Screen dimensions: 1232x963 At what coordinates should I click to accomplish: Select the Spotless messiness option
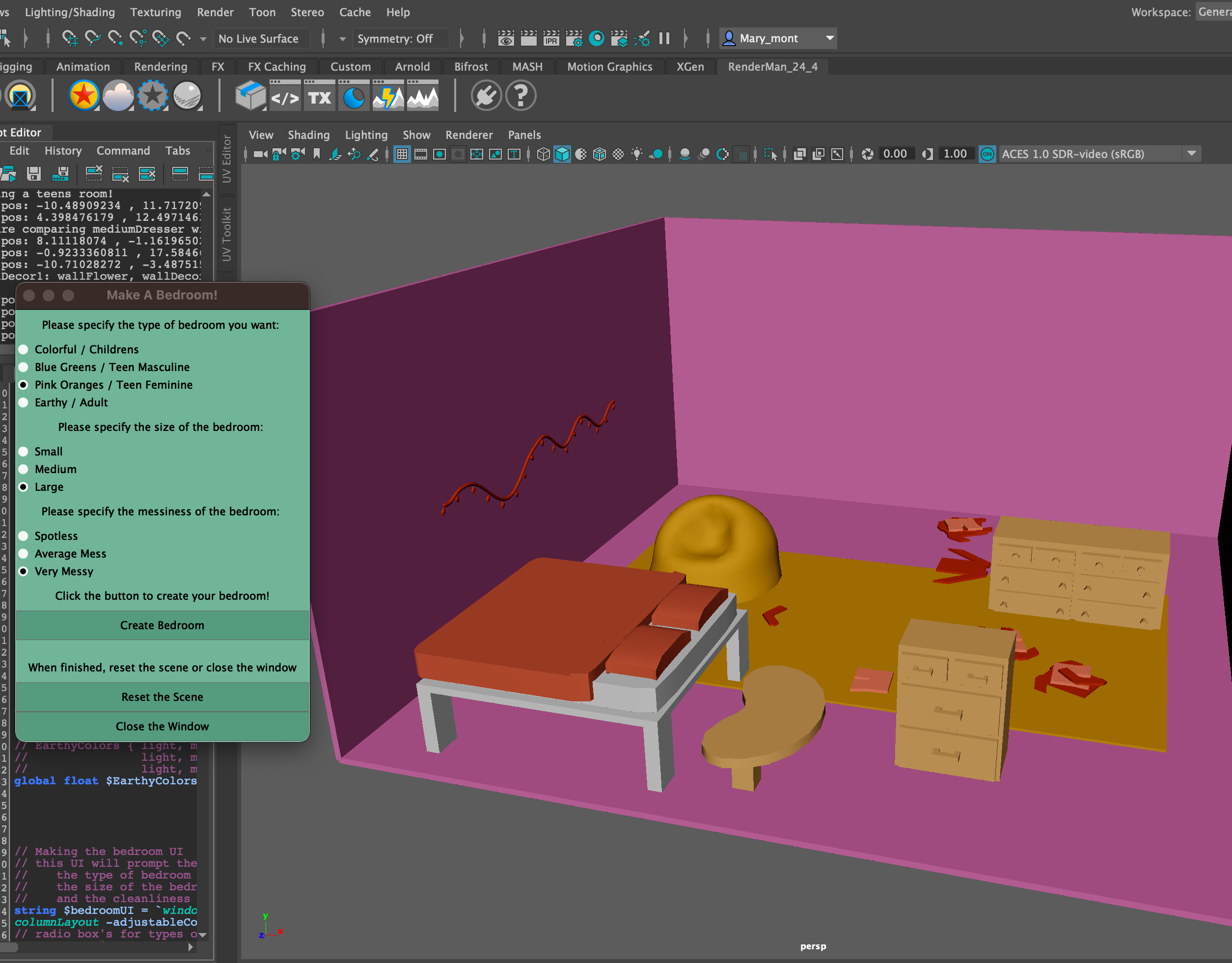[24, 535]
